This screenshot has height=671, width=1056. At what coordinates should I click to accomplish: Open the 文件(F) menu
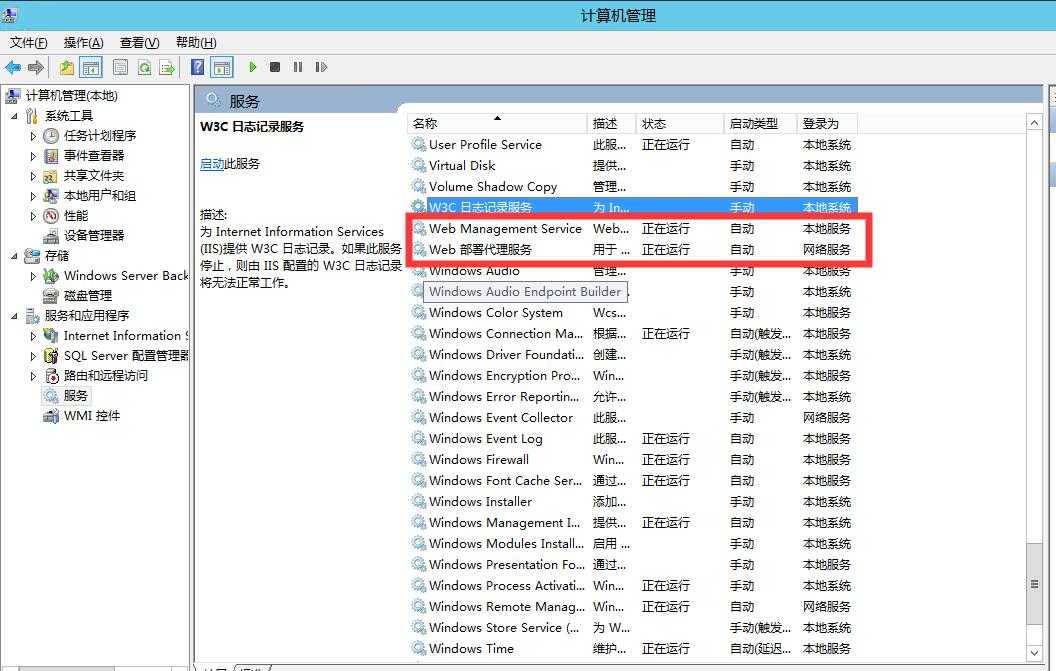pyautogui.click(x=28, y=42)
